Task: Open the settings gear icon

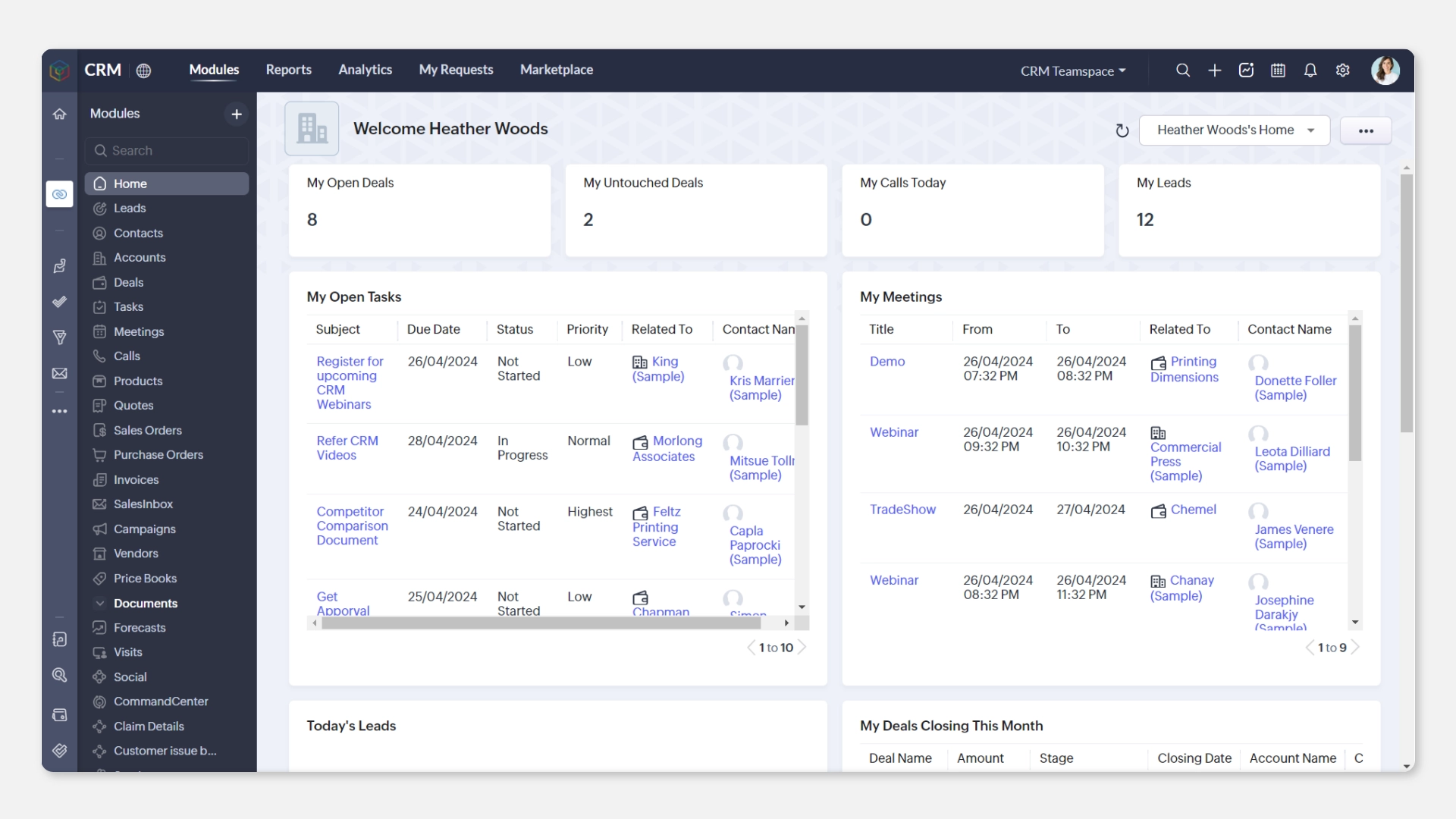Action: [x=1342, y=70]
